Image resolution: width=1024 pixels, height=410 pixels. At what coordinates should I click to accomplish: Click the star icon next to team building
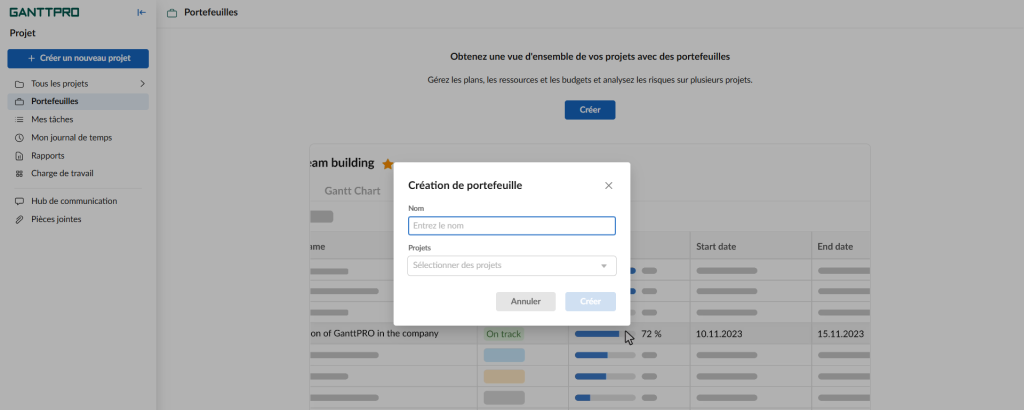coord(388,164)
